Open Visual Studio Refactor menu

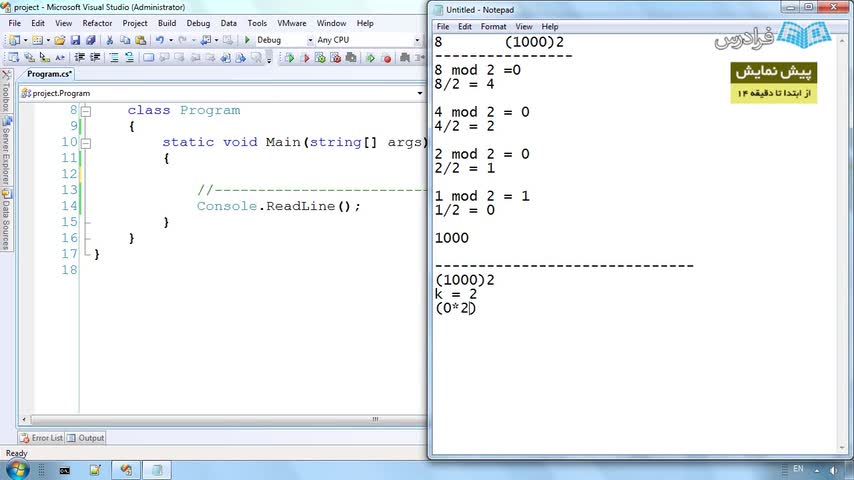(x=97, y=23)
